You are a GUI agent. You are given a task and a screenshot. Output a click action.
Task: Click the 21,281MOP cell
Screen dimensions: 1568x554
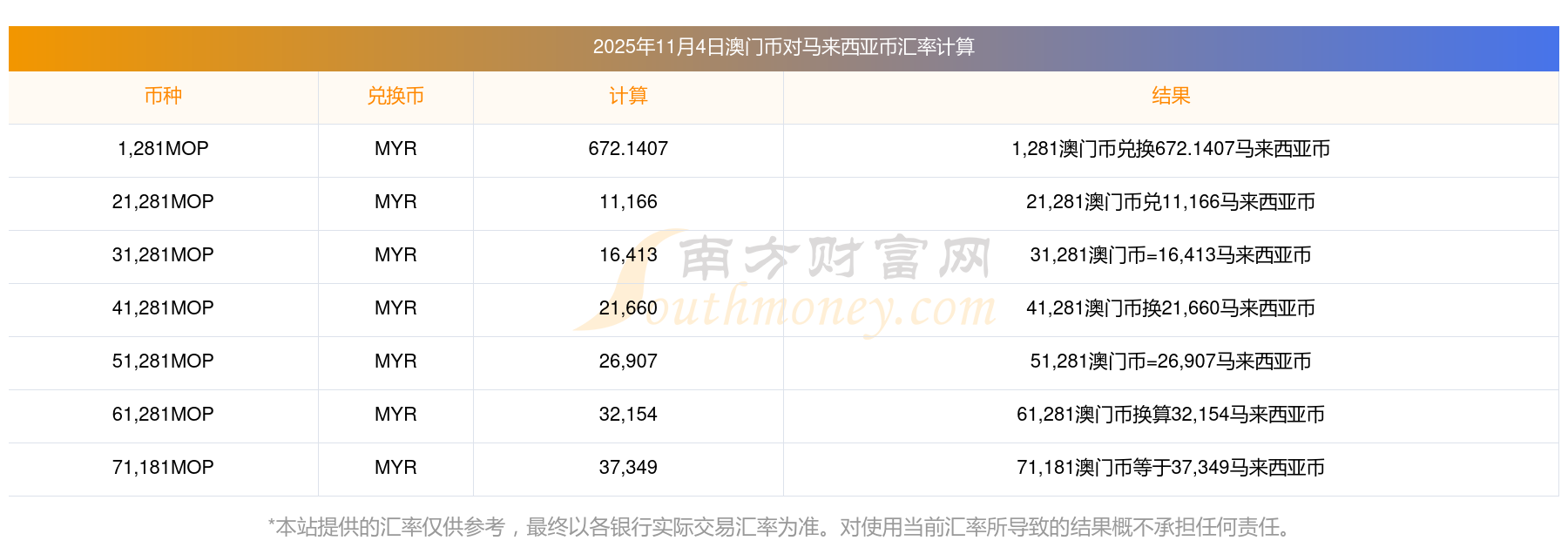coord(163,202)
